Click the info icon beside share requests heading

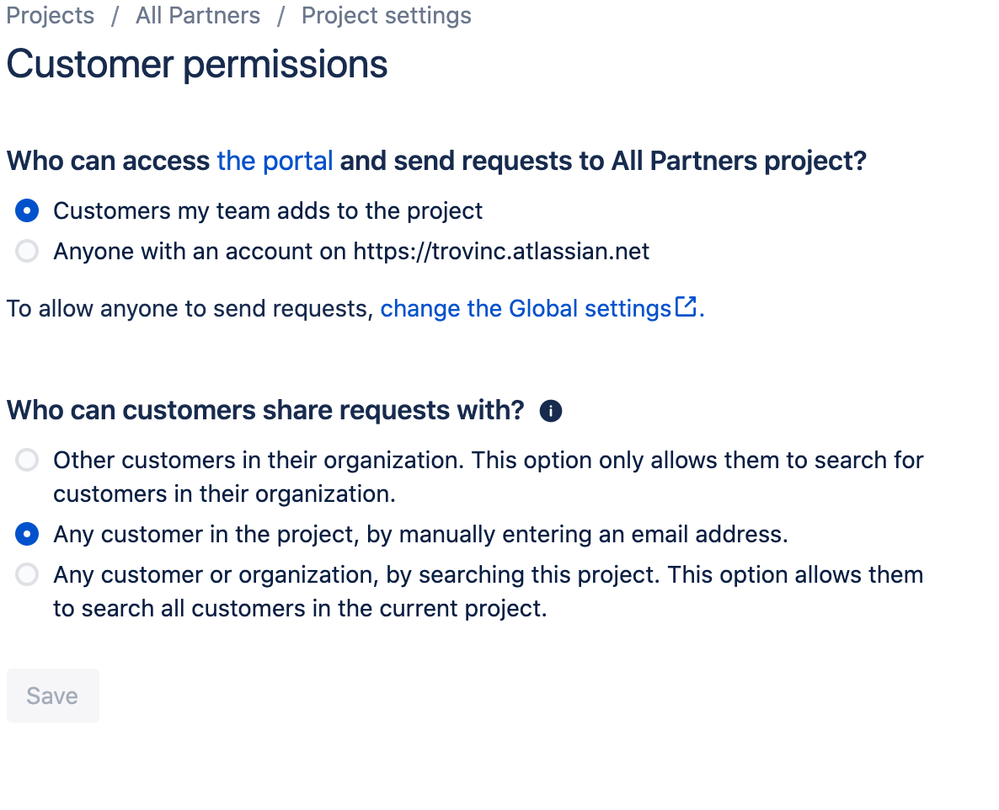pos(550,411)
